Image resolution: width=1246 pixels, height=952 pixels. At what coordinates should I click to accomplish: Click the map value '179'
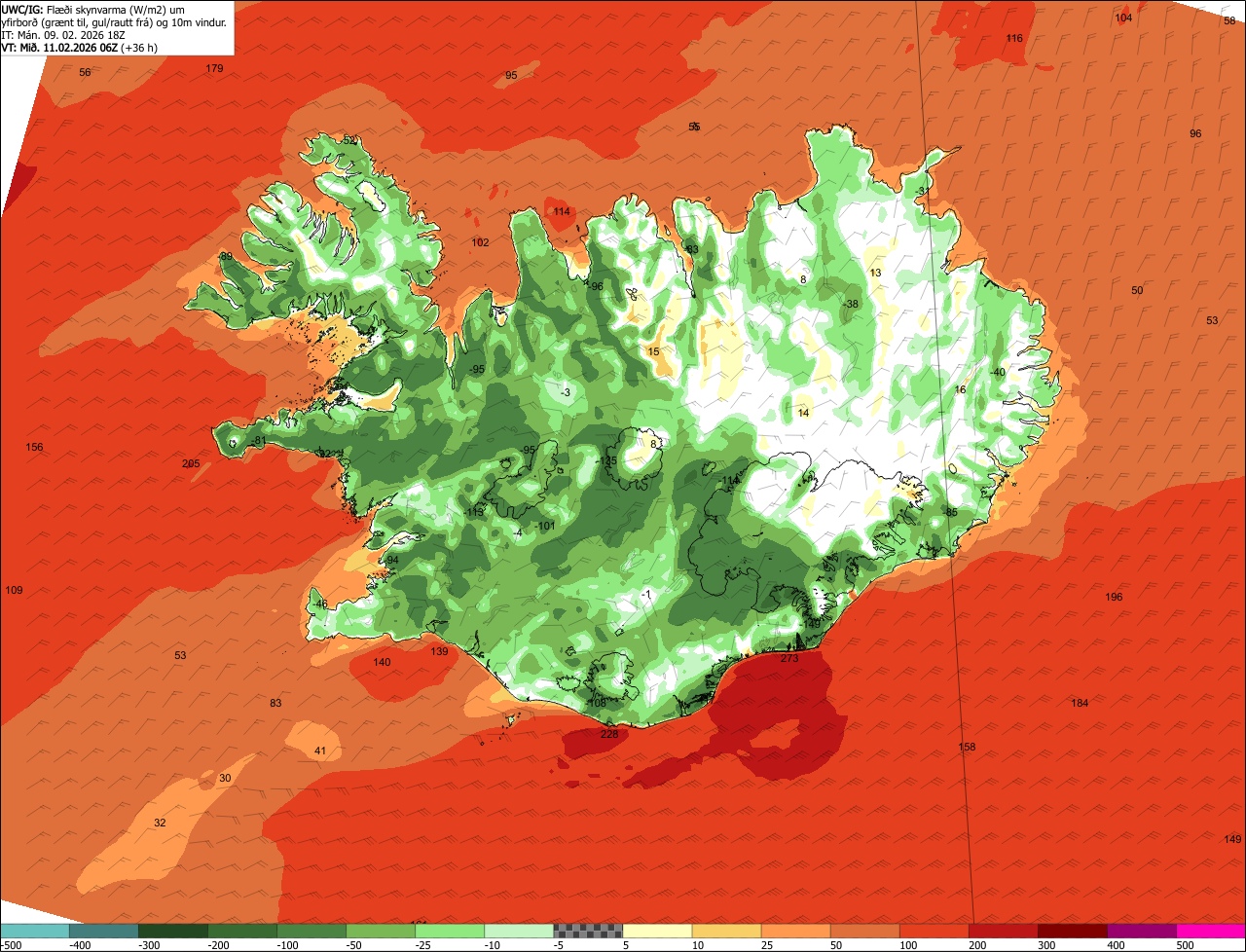coord(214,68)
